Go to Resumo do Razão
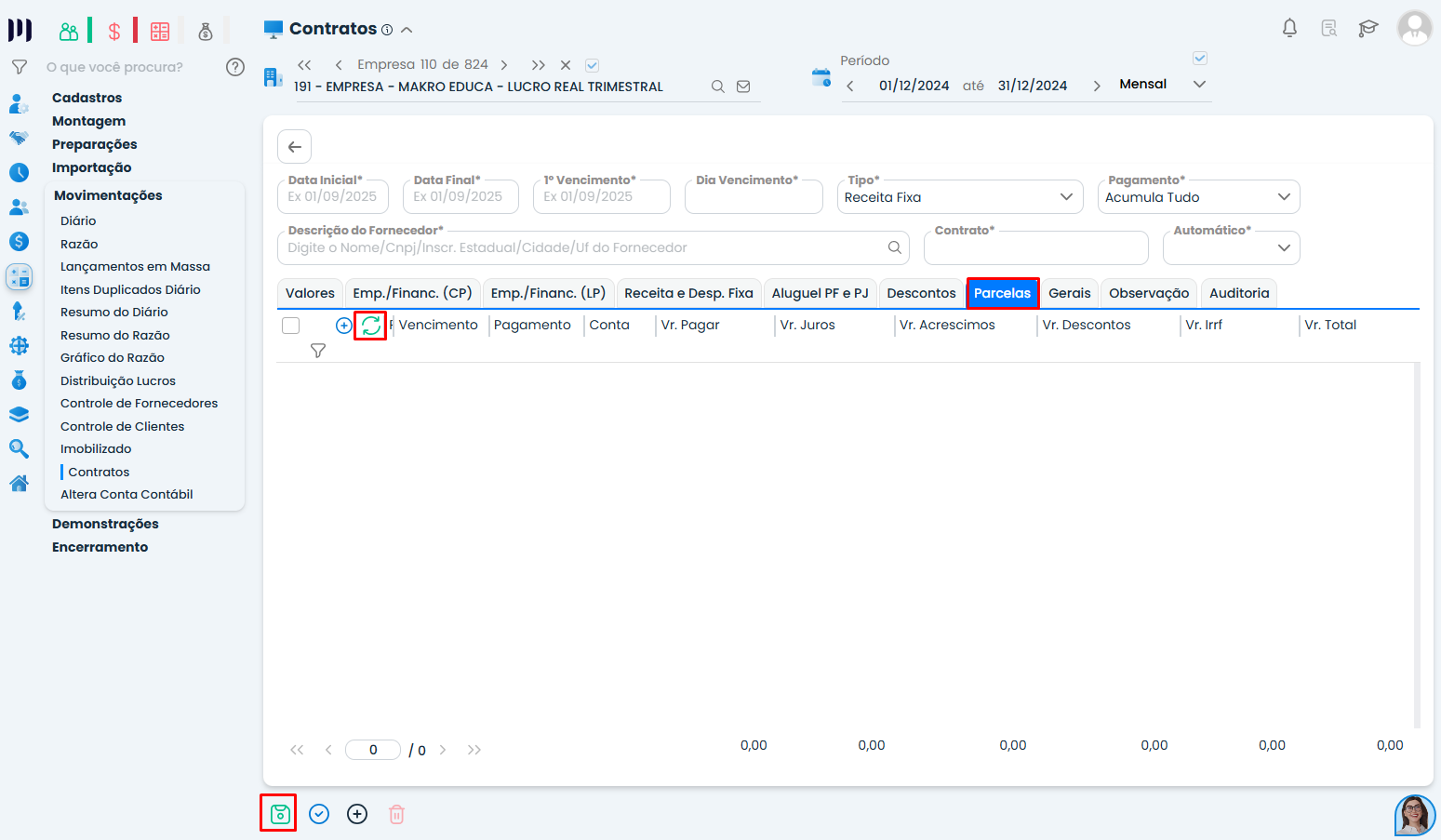 114,335
